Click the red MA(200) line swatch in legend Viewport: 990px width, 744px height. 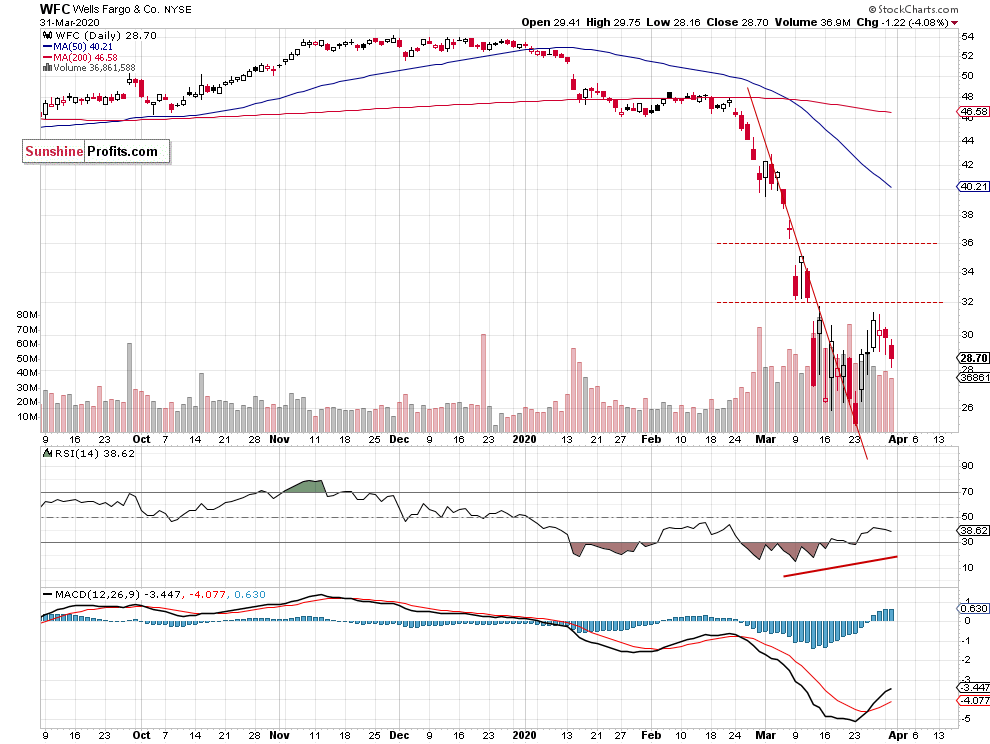tap(47, 57)
